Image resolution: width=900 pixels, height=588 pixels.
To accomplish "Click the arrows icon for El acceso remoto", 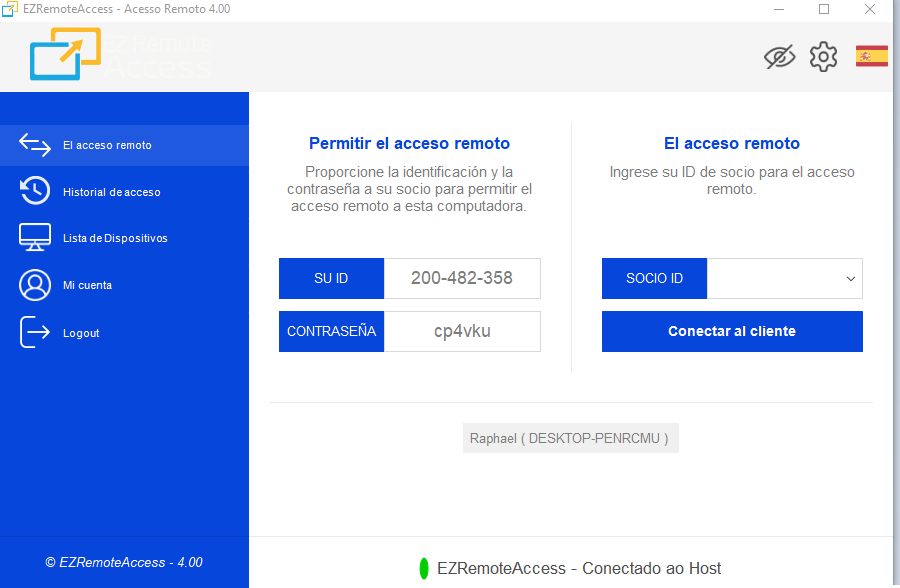I will (35, 145).
